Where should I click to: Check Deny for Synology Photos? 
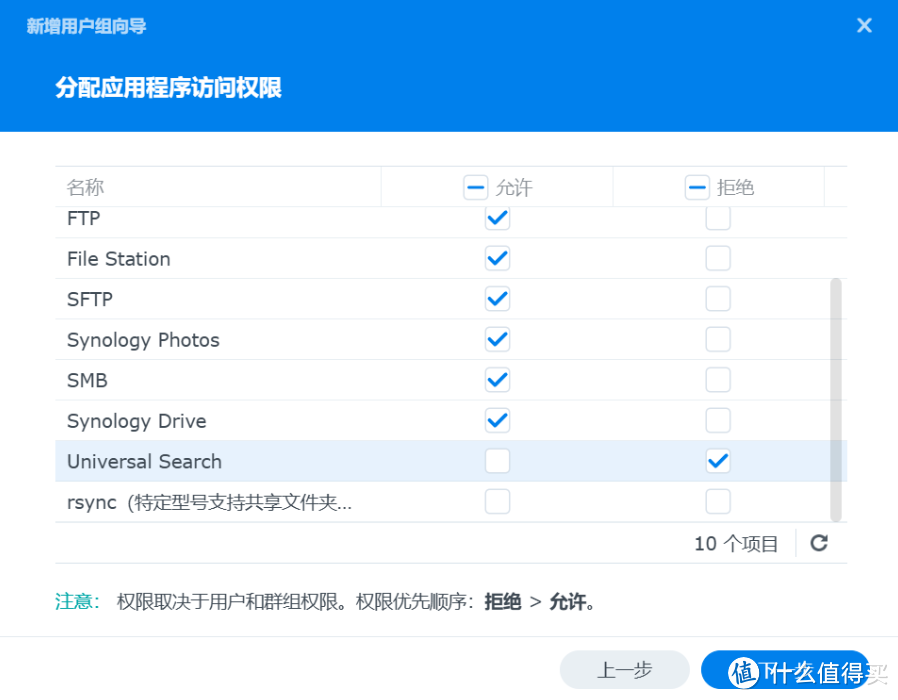[x=717, y=339]
